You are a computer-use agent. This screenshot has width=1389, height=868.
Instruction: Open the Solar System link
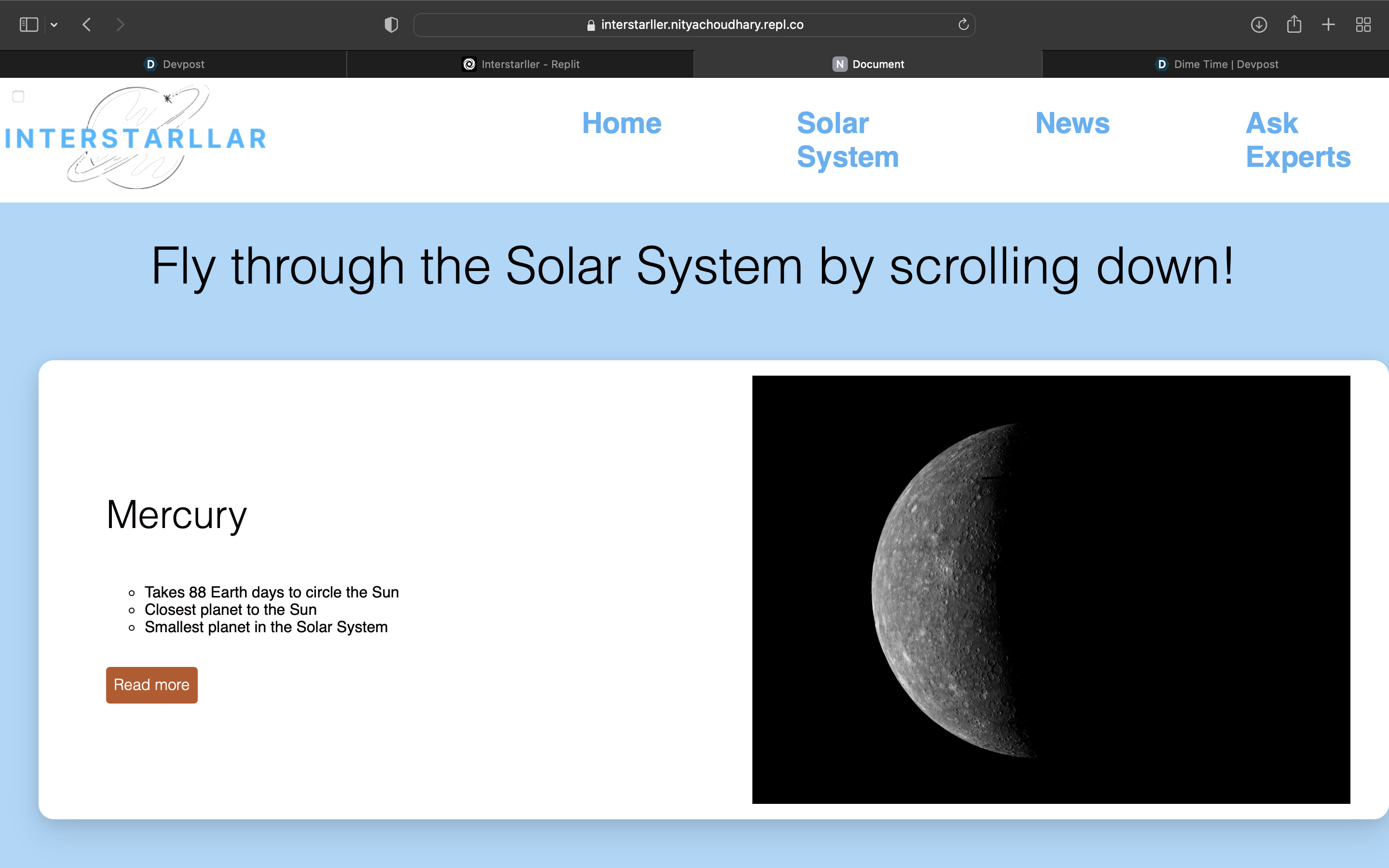click(x=847, y=139)
